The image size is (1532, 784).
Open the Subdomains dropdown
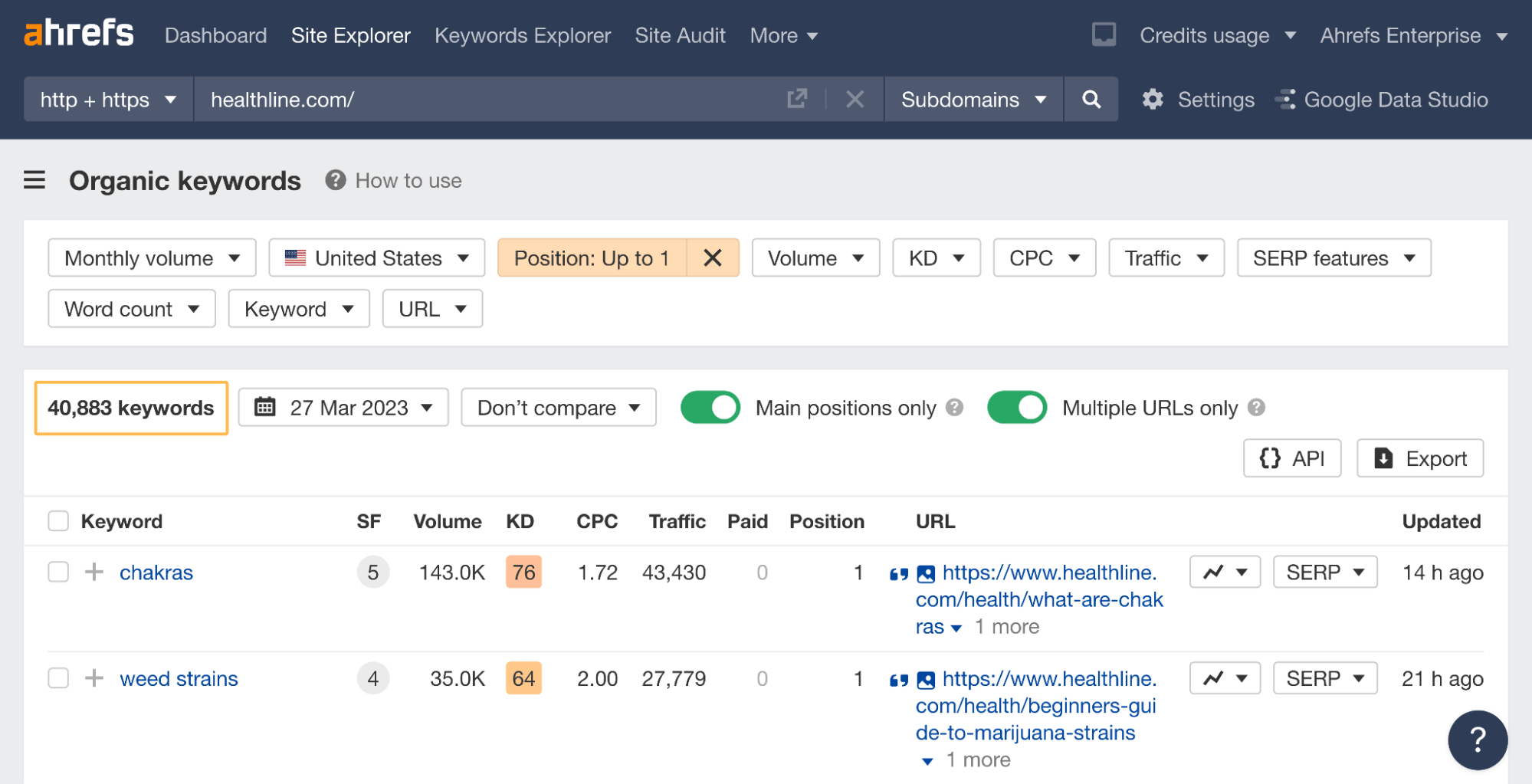coord(973,99)
